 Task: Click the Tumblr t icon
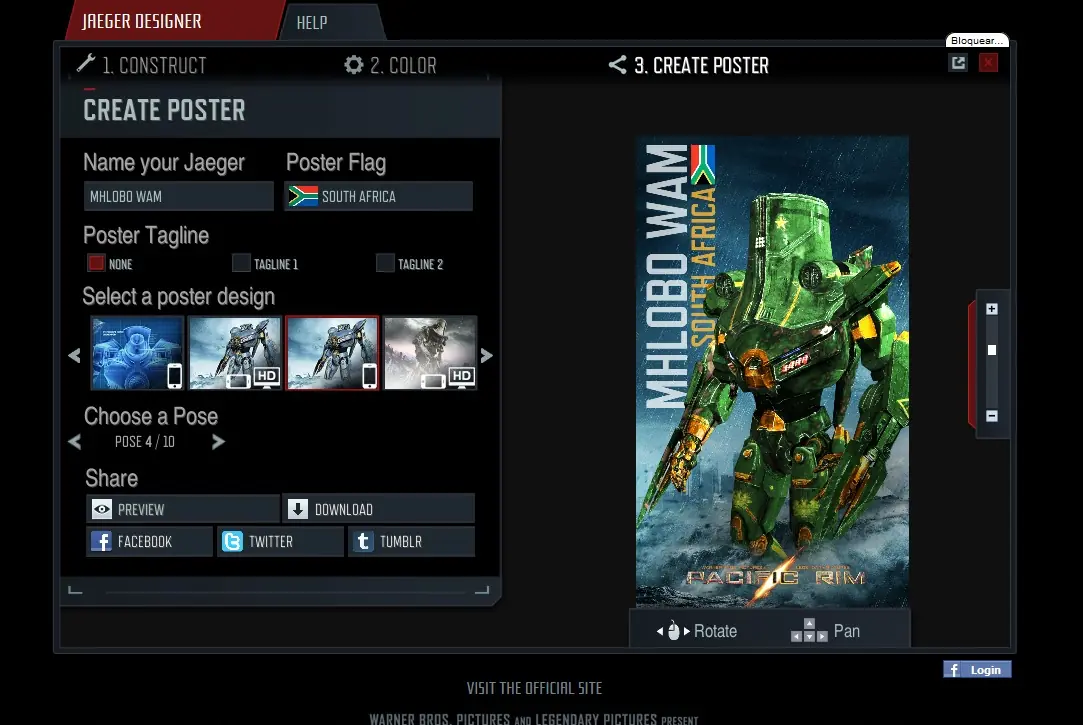click(363, 541)
